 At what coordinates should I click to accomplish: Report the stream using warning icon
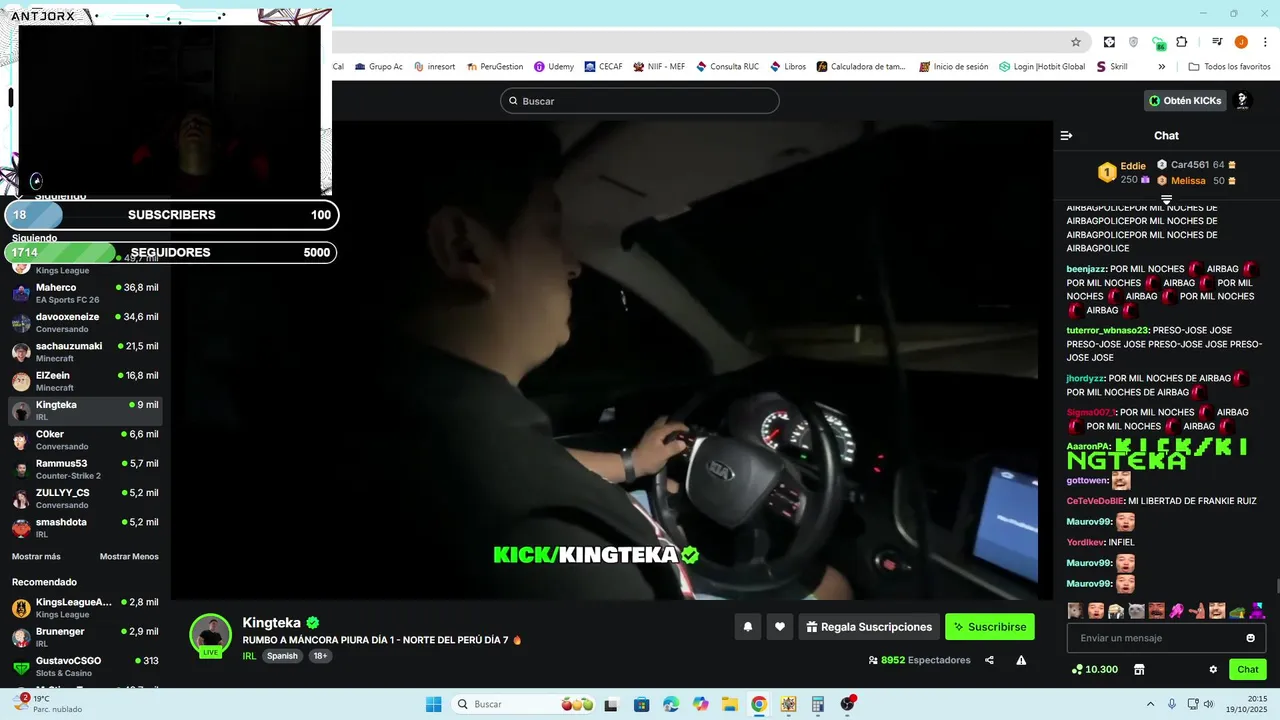1021,660
